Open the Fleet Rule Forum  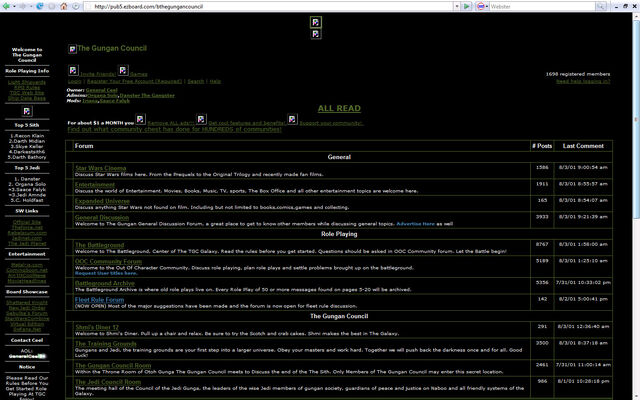tap(99, 300)
